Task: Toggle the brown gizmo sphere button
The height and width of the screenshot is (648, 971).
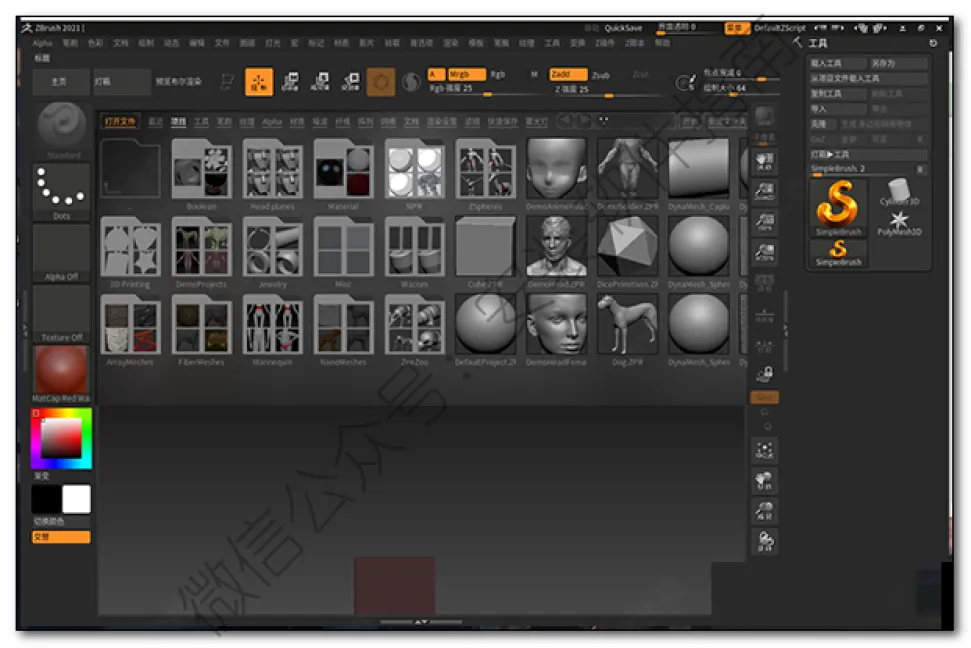Action: tap(381, 82)
